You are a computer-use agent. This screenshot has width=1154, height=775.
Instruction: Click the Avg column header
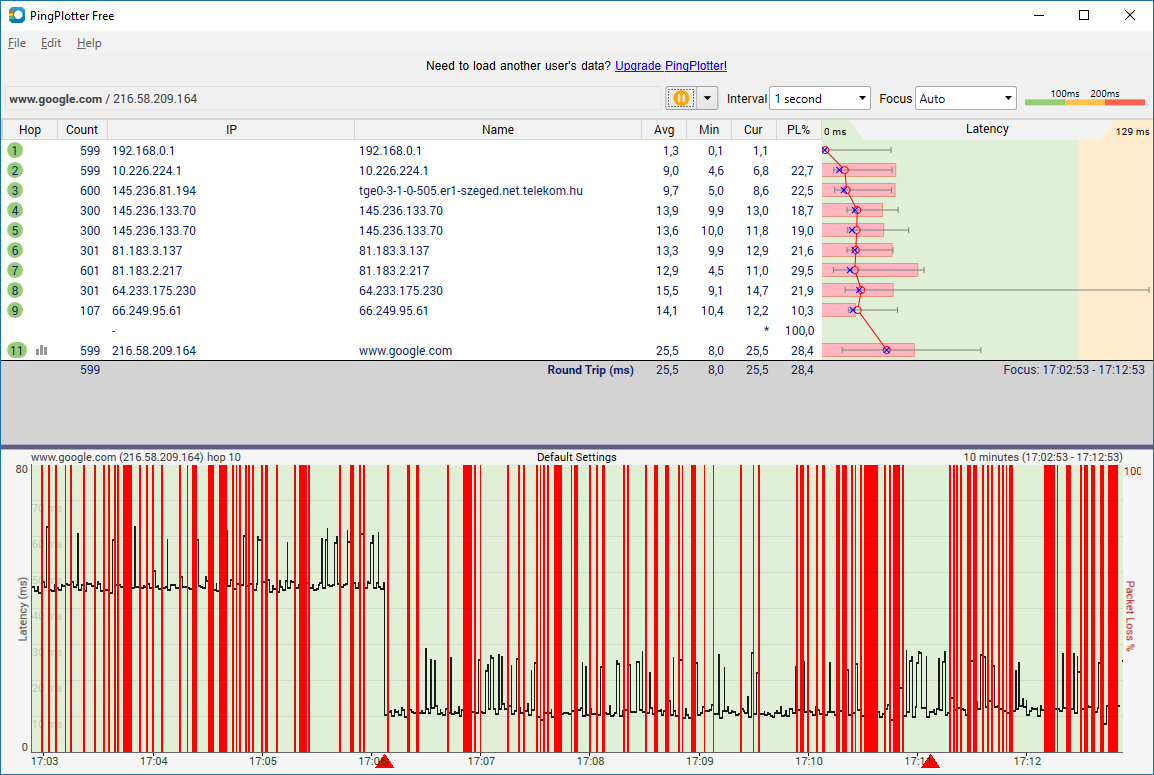pos(664,130)
